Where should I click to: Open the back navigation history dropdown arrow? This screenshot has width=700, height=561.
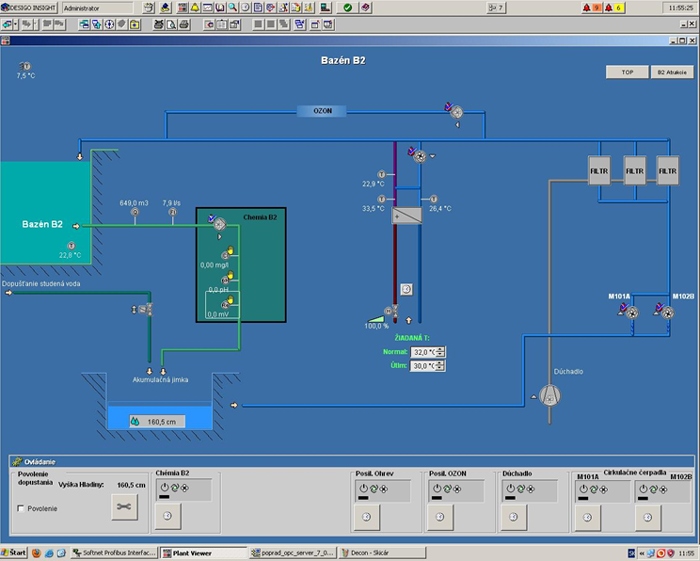tap(16, 25)
